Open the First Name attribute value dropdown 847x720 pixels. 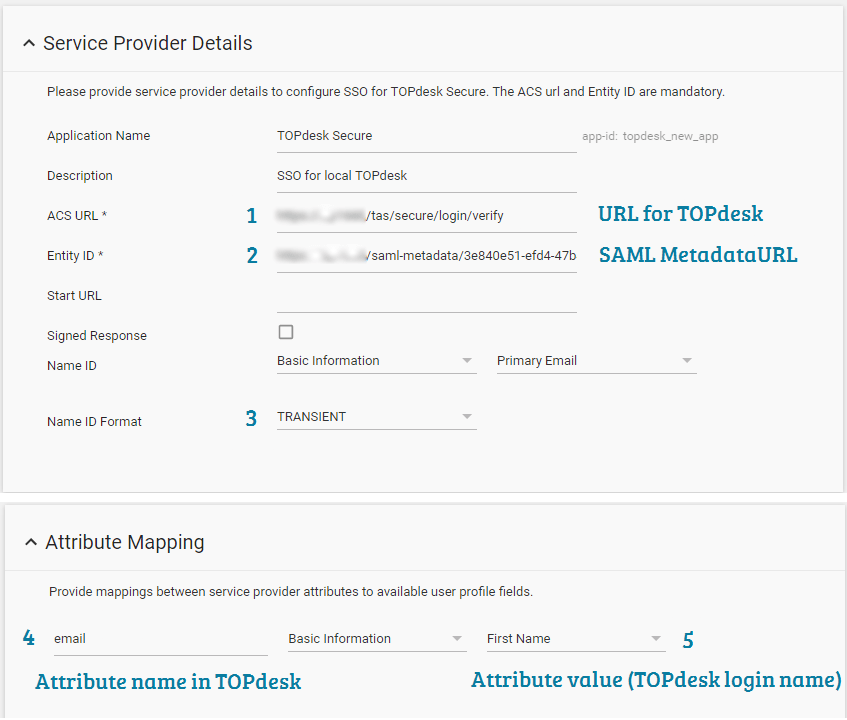coord(570,638)
